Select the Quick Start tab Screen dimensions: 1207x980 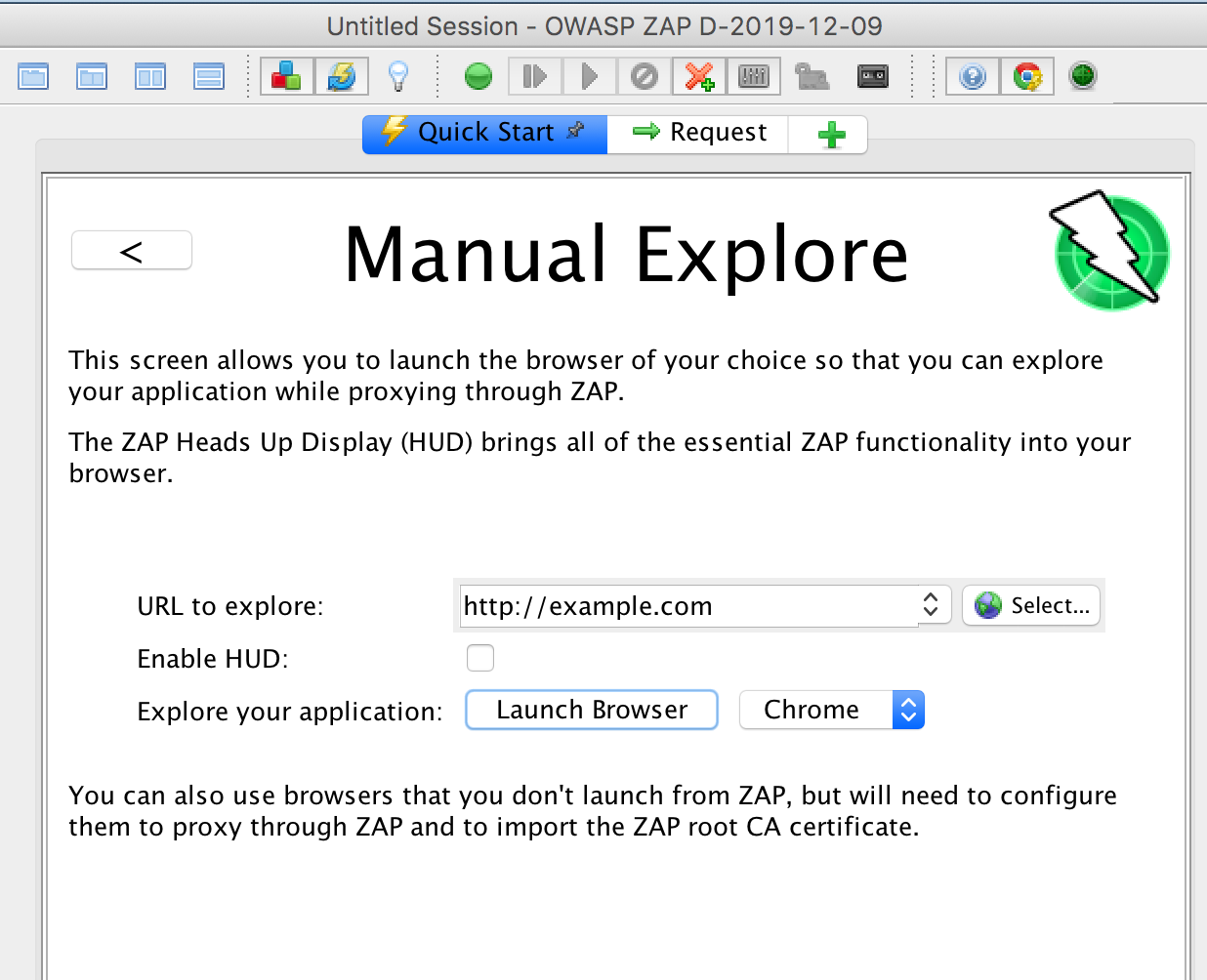(485, 132)
